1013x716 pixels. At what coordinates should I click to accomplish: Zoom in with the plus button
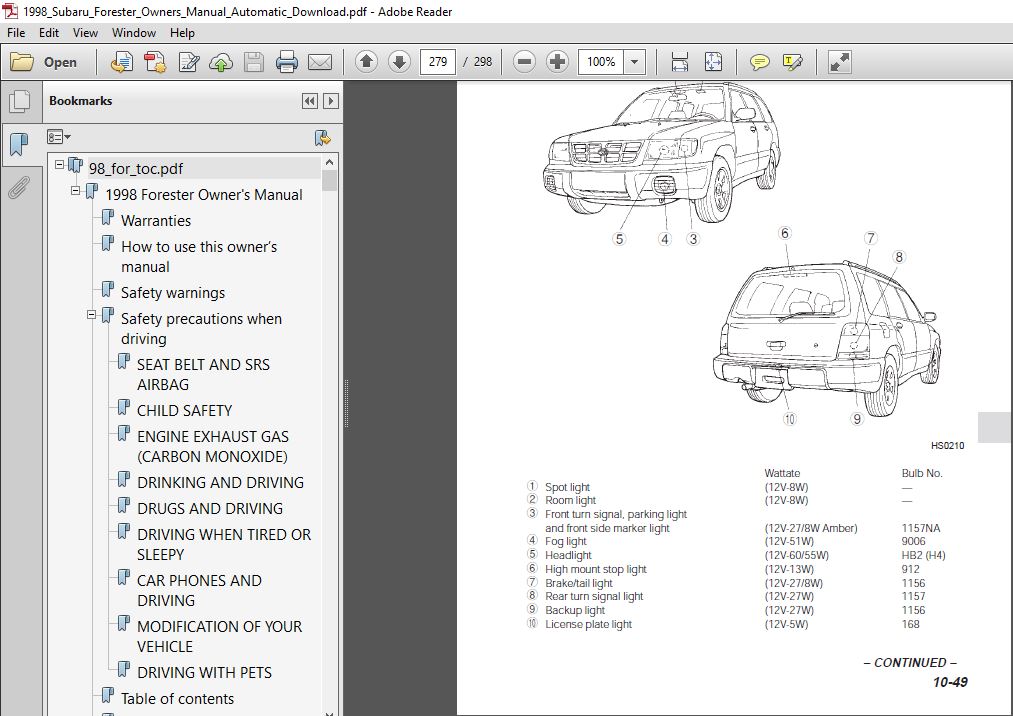[x=557, y=62]
